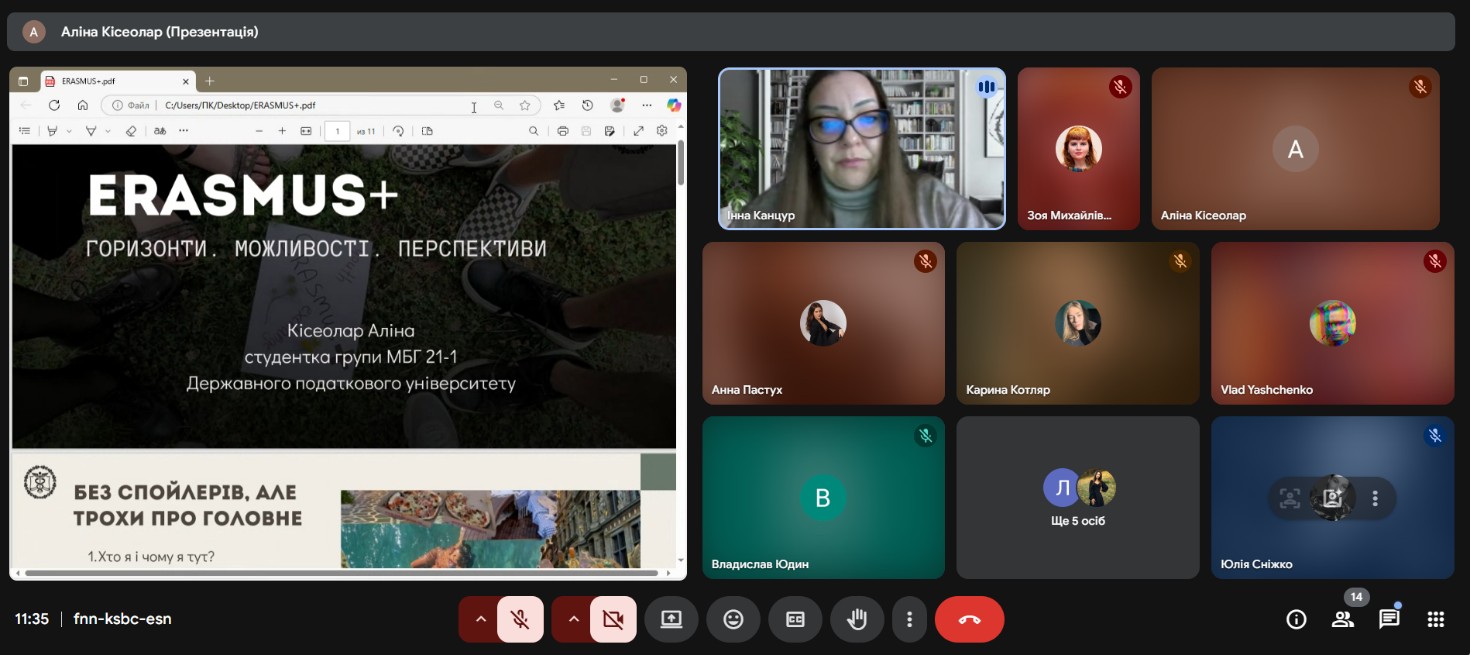Unmute the microphone
Screen dimensions: 1470x655
(x=520, y=619)
